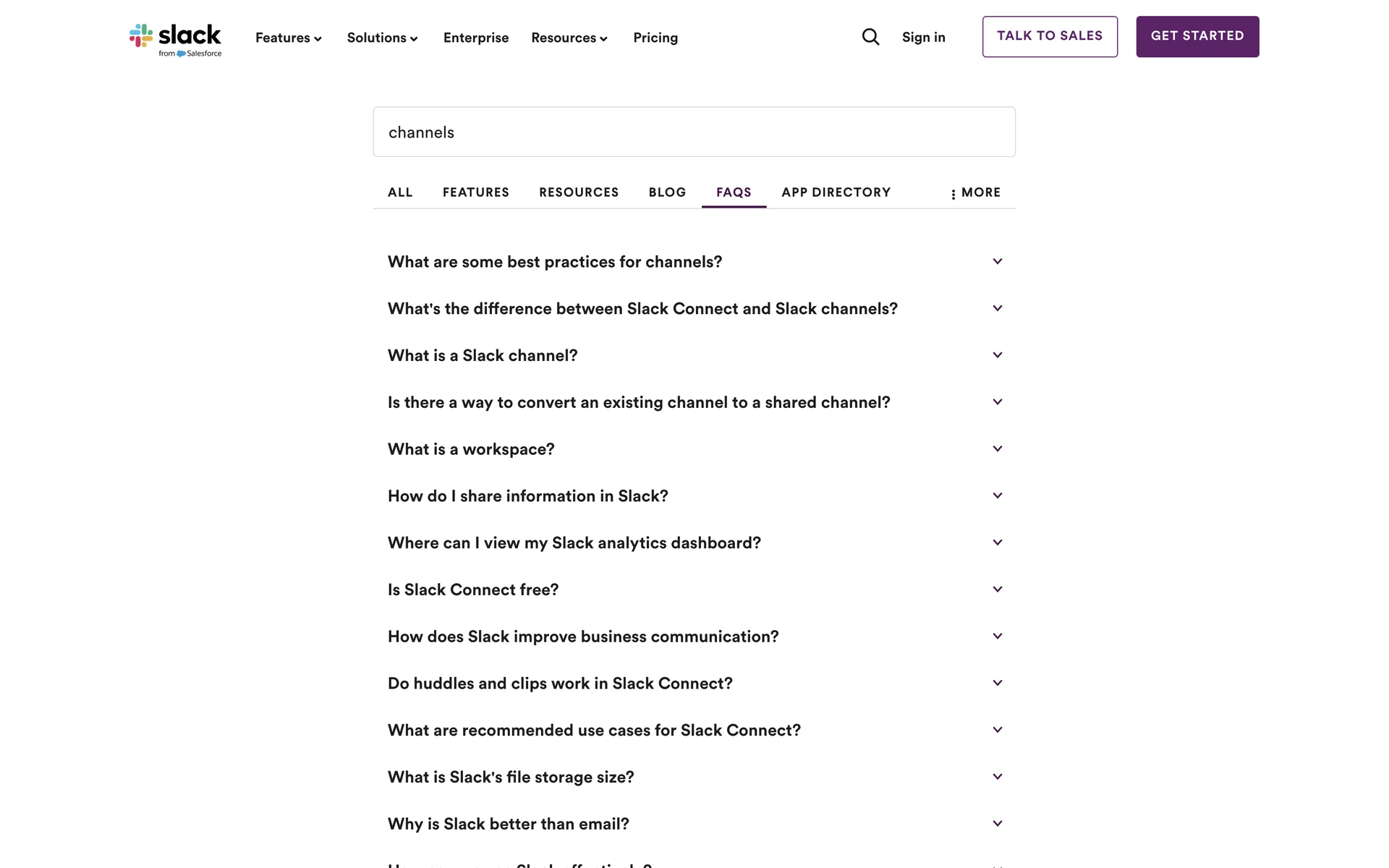Expand the Features navigation menu
Image resolution: width=1389 pixels, height=868 pixels.
pyautogui.click(x=288, y=38)
